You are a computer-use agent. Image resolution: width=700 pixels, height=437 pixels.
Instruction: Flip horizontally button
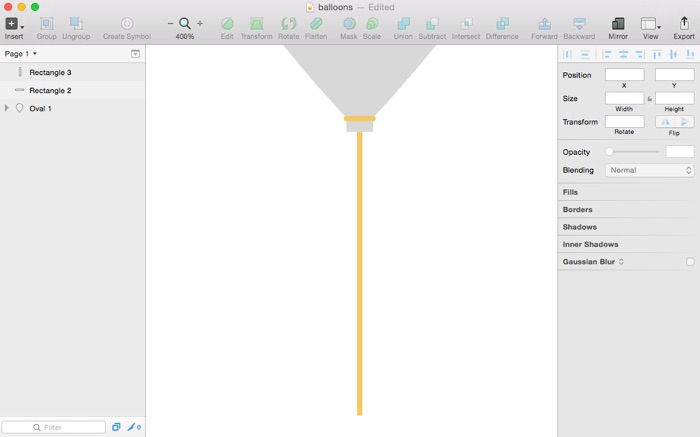point(665,122)
